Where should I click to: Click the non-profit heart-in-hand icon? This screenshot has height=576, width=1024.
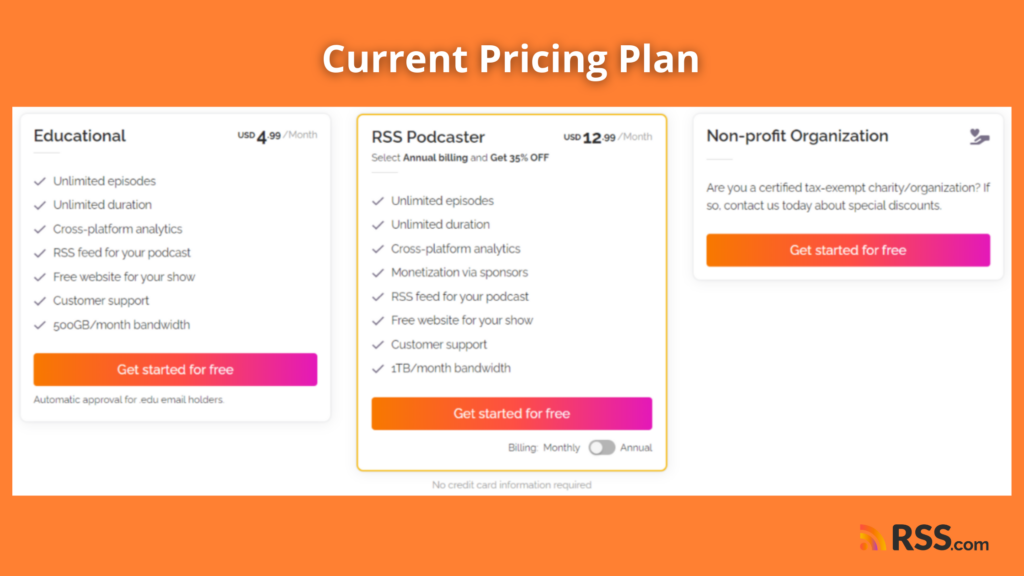coord(978,136)
